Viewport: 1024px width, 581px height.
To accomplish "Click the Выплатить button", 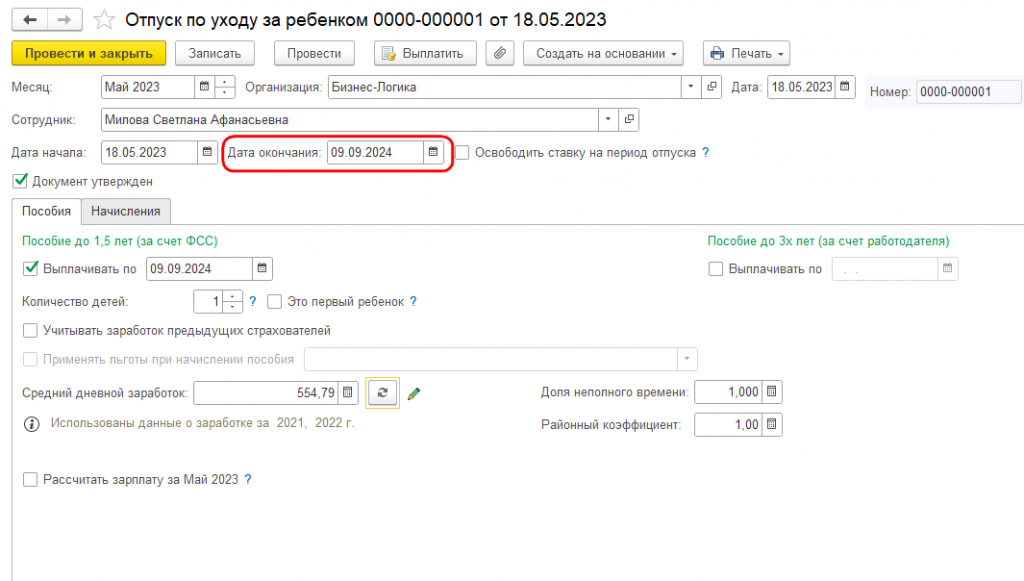I will (425, 54).
